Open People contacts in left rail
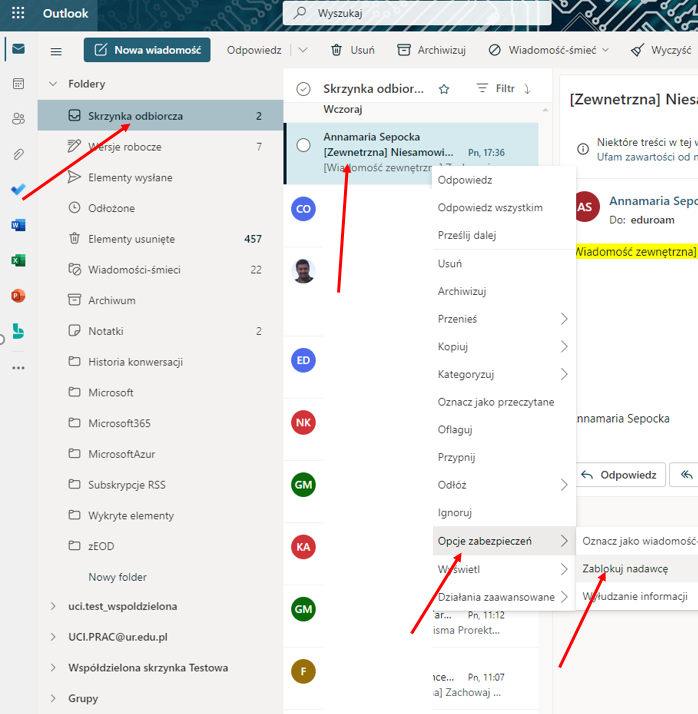 18,119
